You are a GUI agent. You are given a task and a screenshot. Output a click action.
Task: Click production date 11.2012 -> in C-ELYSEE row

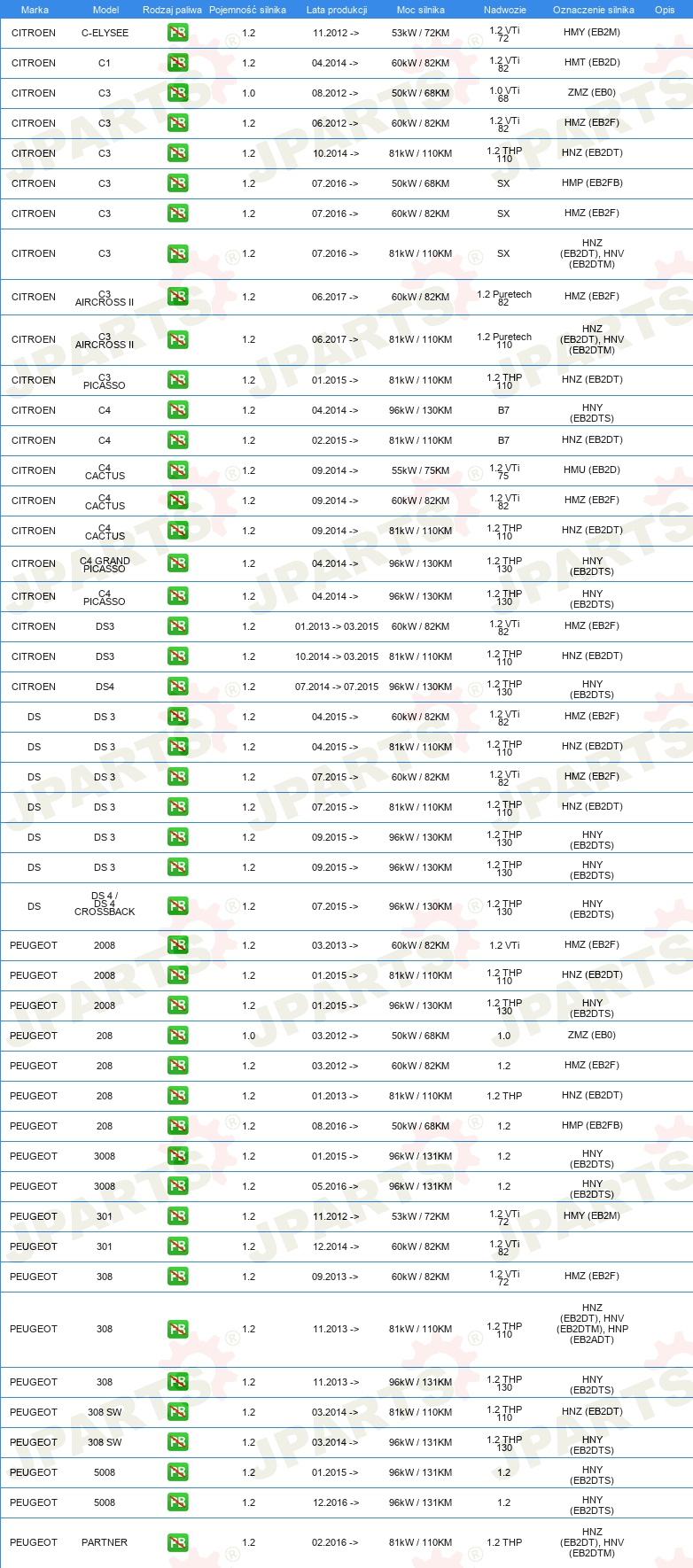point(335,33)
